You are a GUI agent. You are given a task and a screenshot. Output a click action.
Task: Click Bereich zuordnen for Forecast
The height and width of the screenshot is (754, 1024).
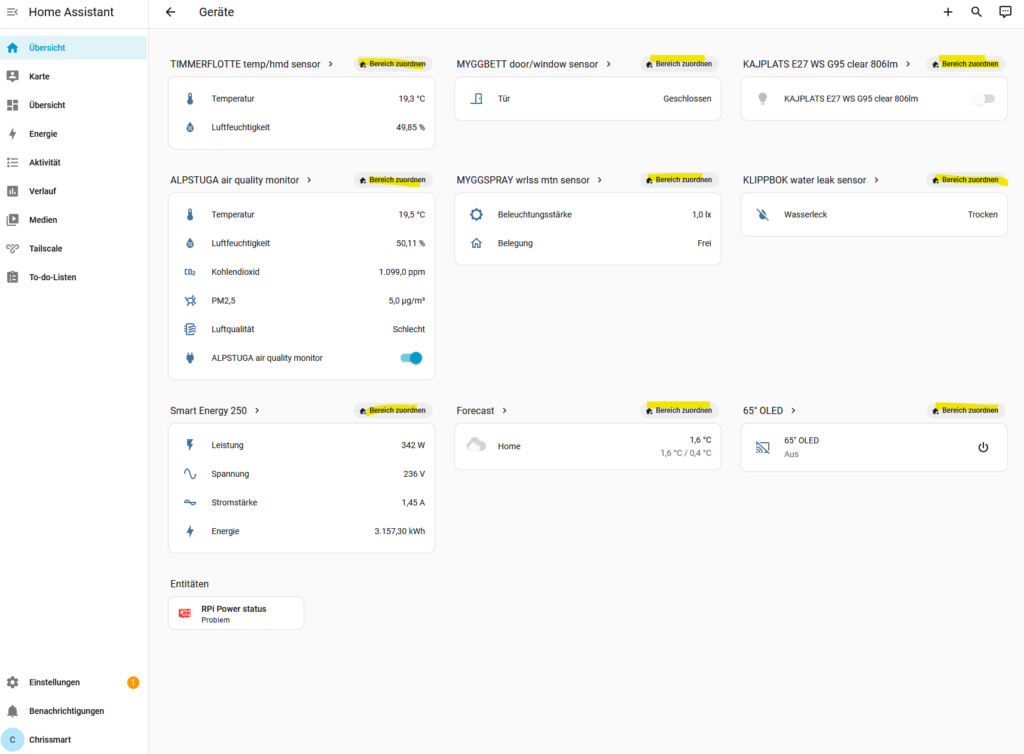point(679,411)
